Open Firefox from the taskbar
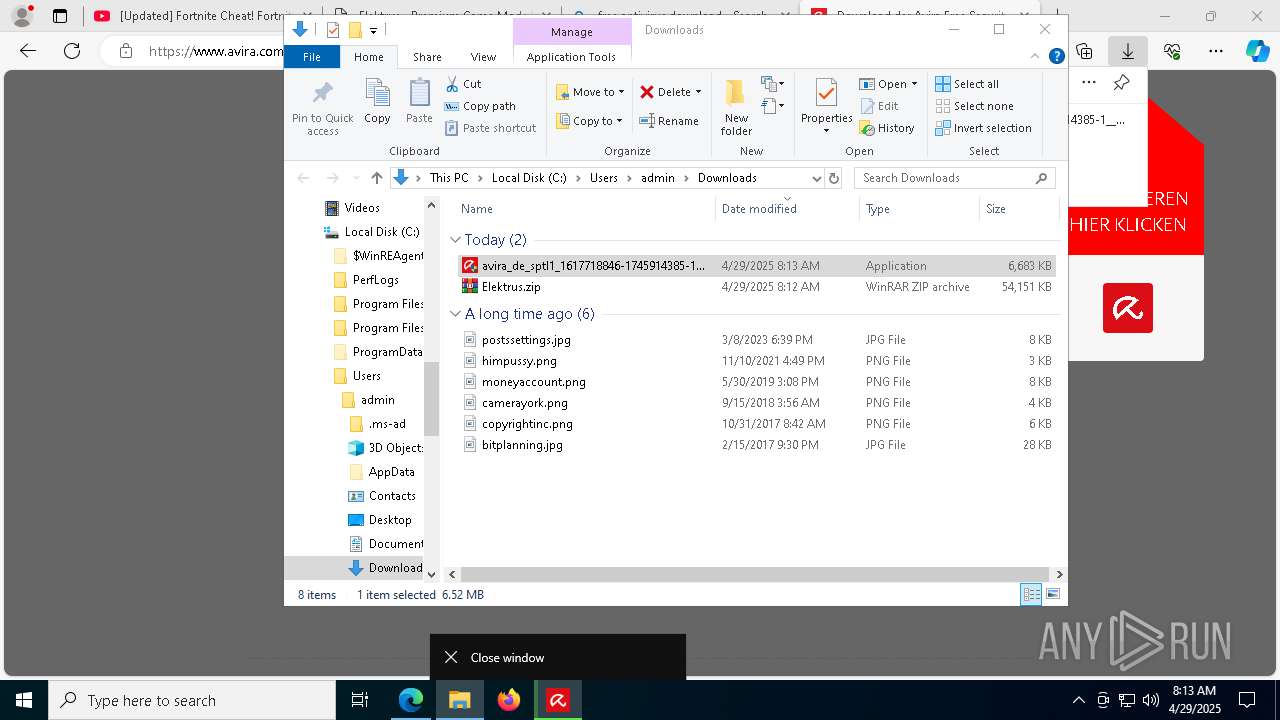1280x720 pixels. coord(509,700)
